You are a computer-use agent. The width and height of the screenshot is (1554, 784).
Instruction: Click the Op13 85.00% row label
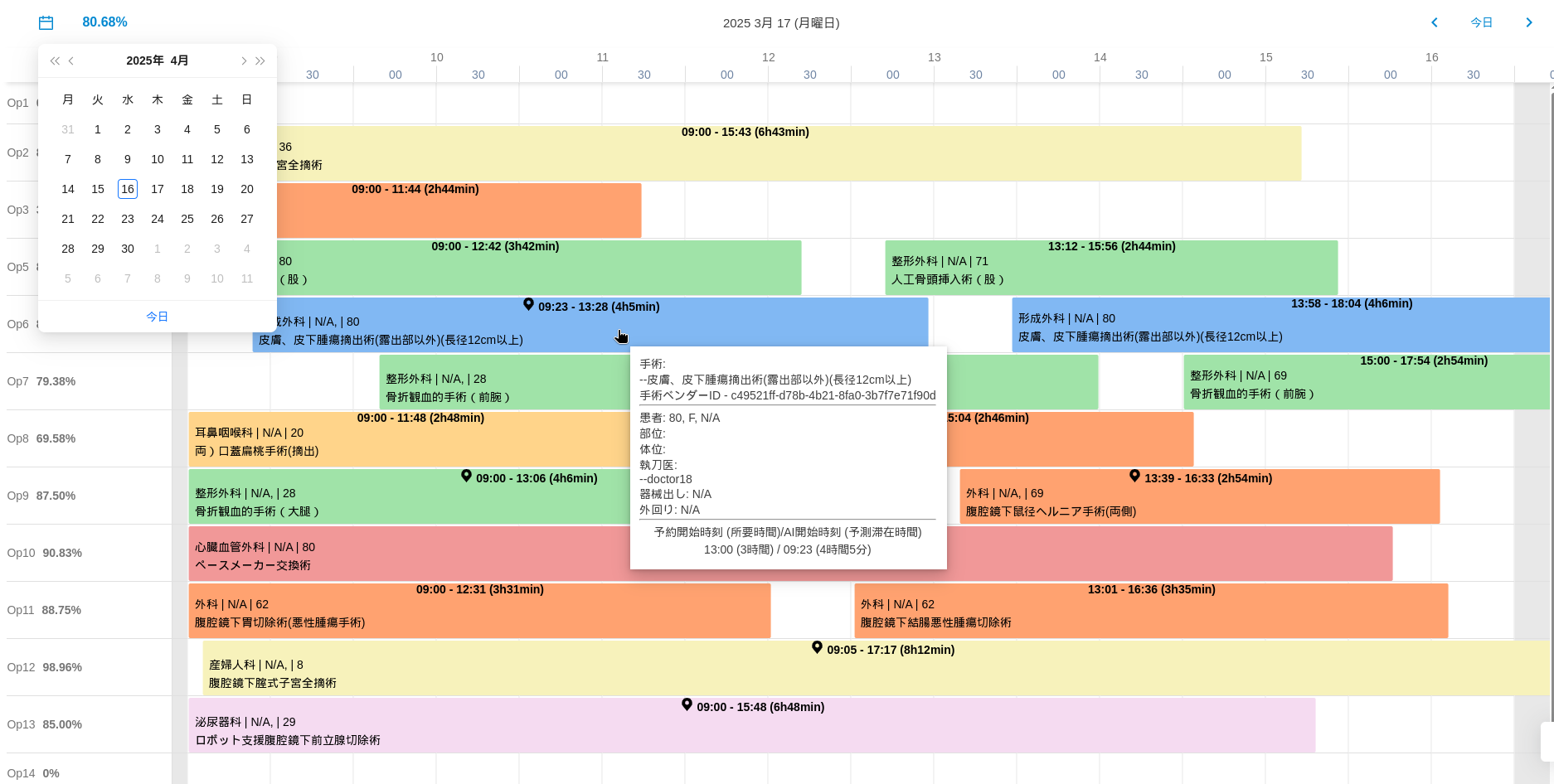coord(45,724)
